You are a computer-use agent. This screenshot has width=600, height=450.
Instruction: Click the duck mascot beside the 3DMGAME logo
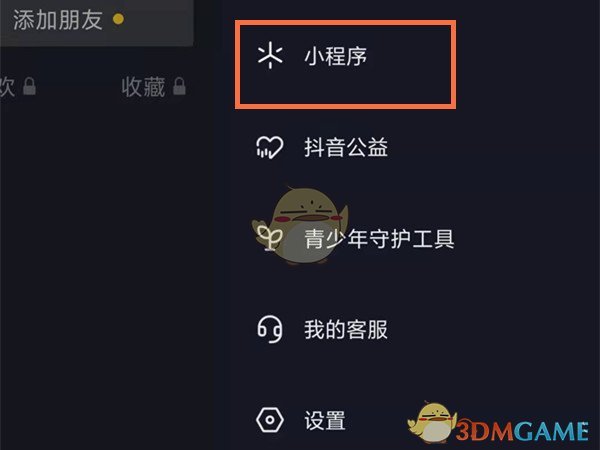(x=432, y=422)
